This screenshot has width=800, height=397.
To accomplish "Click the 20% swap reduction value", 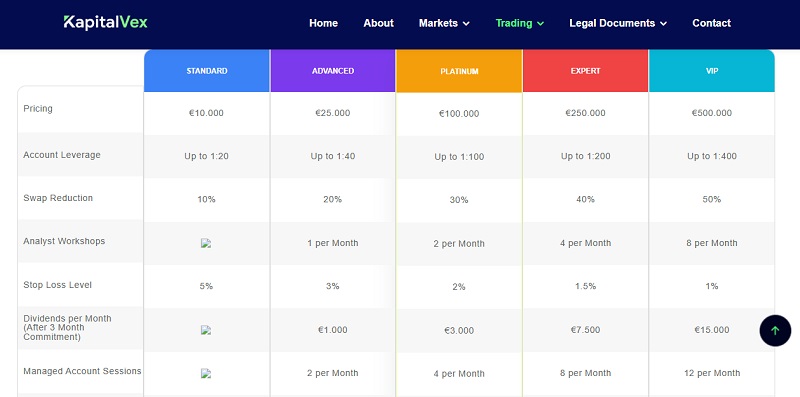I will point(333,200).
